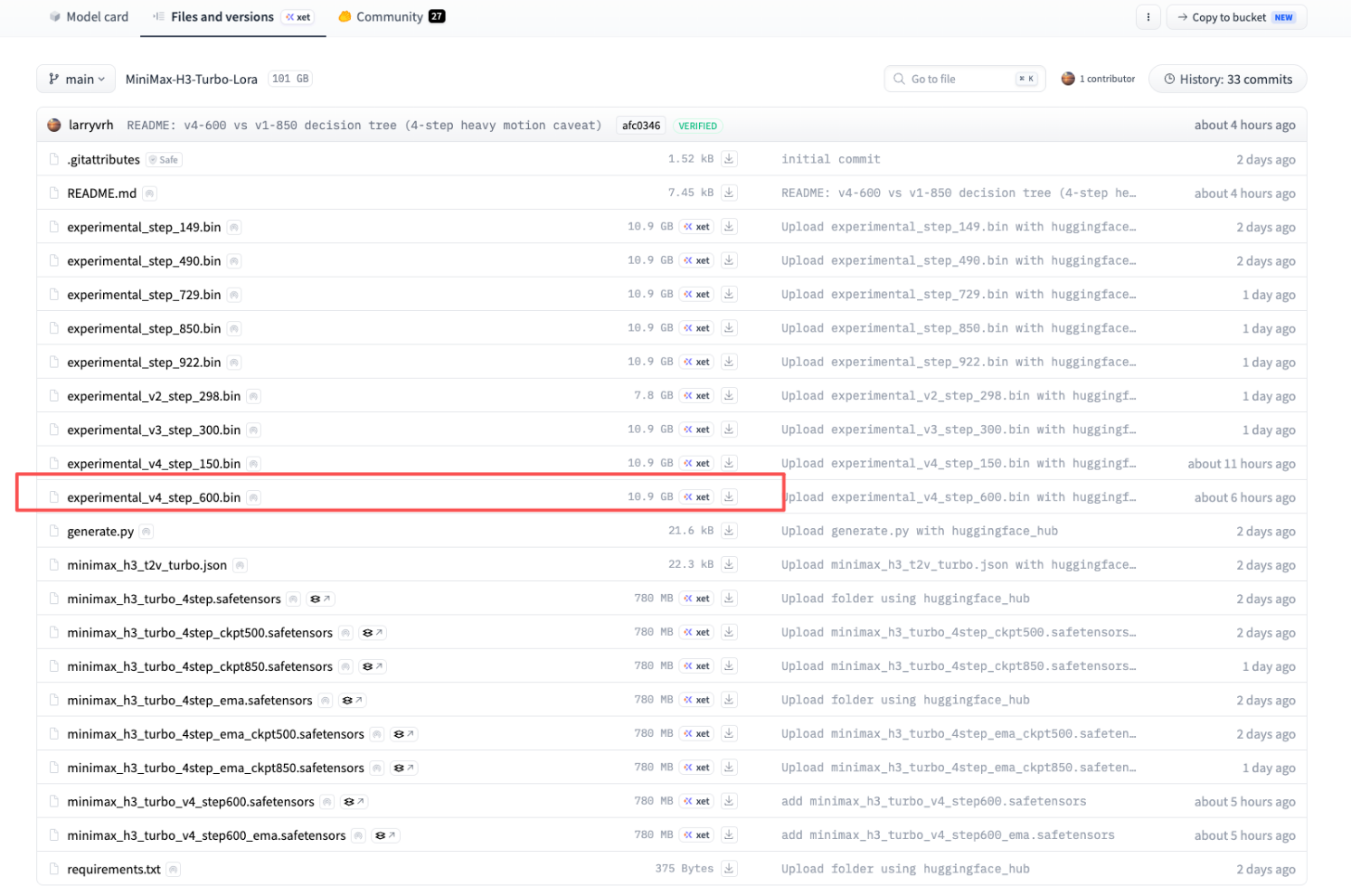1351x896 pixels.
Task: Open safetensors viewer icon for minimax_h3_turbo_4step.safetensors
Action: 320,599
